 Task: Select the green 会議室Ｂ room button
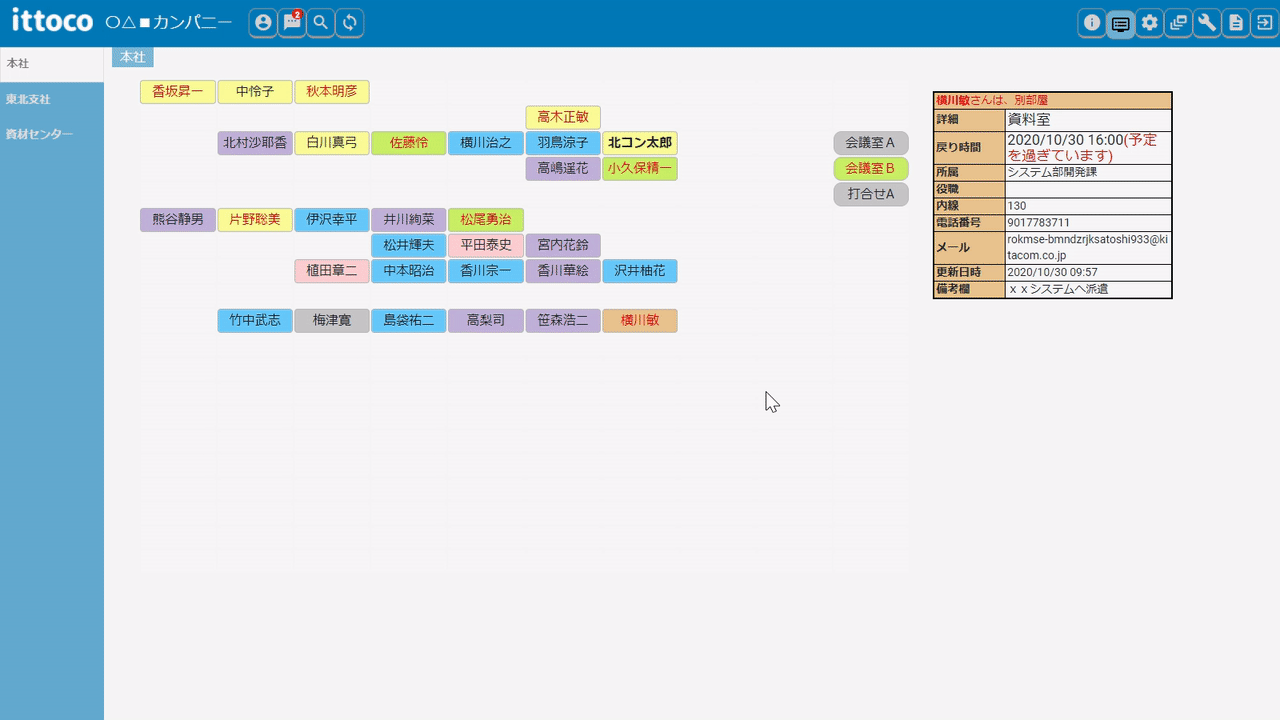[870, 169]
